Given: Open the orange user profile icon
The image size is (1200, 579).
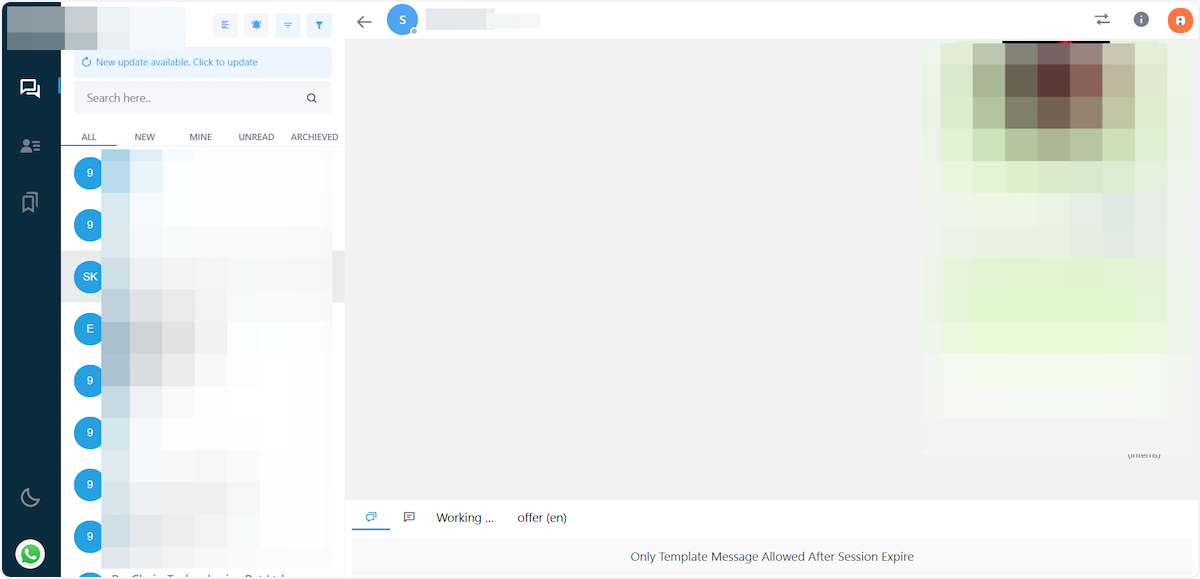Looking at the screenshot, I should [1180, 20].
